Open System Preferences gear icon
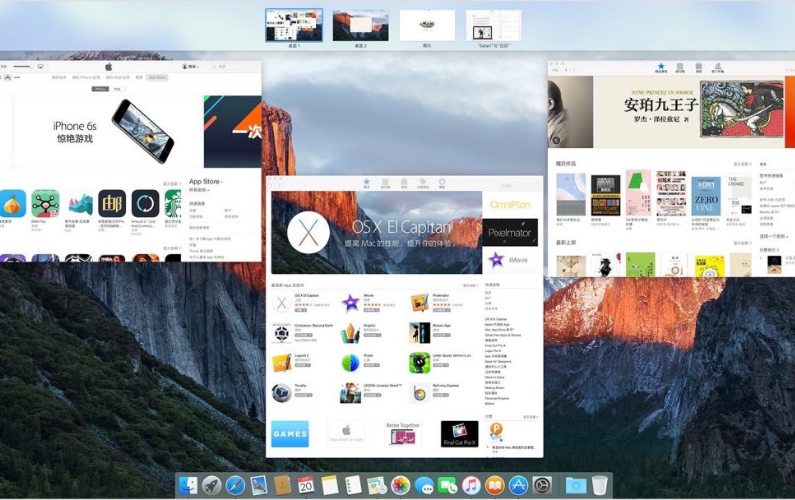The height and width of the screenshot is (500, 795). (542, 485)
